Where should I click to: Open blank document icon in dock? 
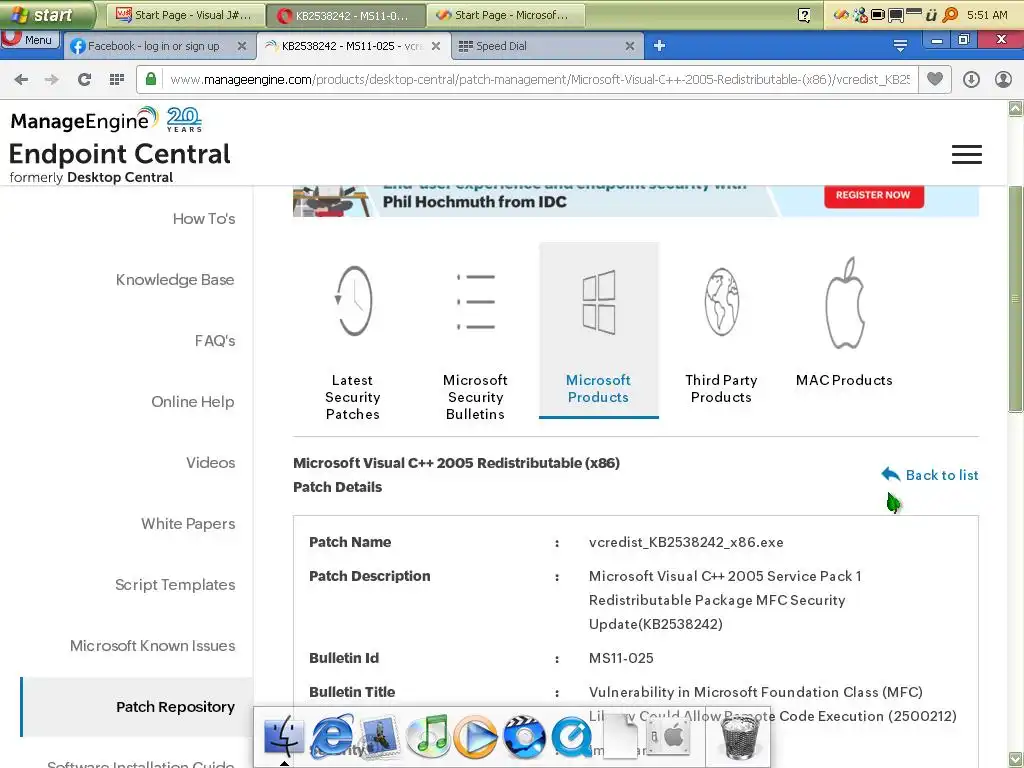620,737
